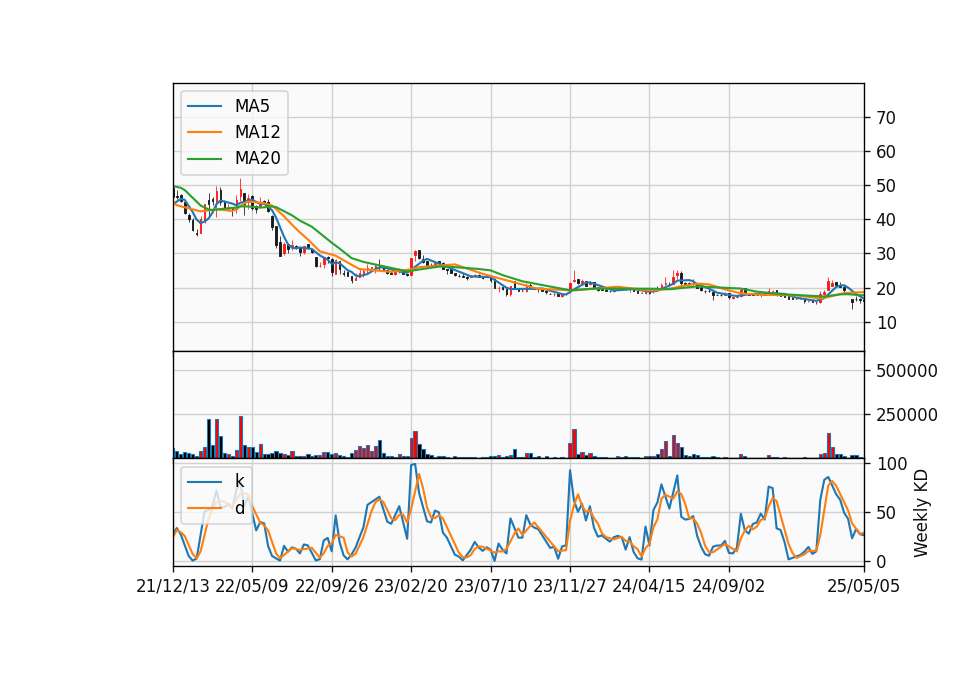Click the KD axis value 100
Screen dimensions: 960x690
tap(892, 464)
